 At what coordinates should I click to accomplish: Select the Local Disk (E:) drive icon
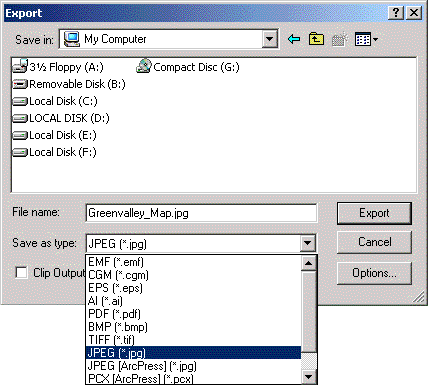point(20,135)
